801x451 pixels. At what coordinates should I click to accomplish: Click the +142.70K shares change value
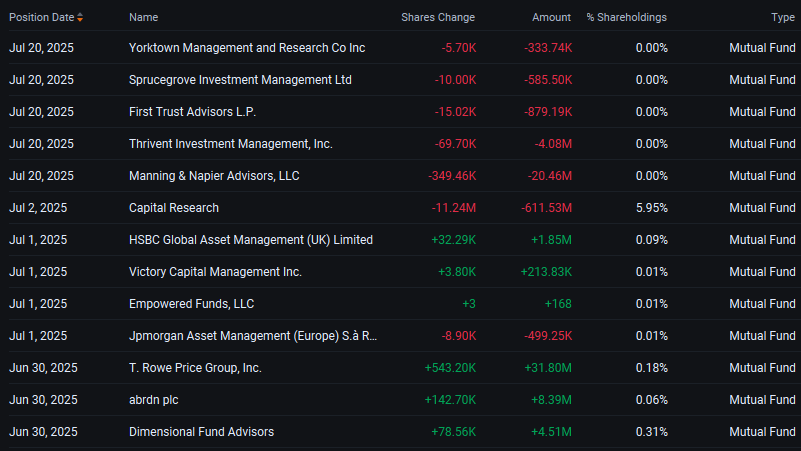[450, 400]
